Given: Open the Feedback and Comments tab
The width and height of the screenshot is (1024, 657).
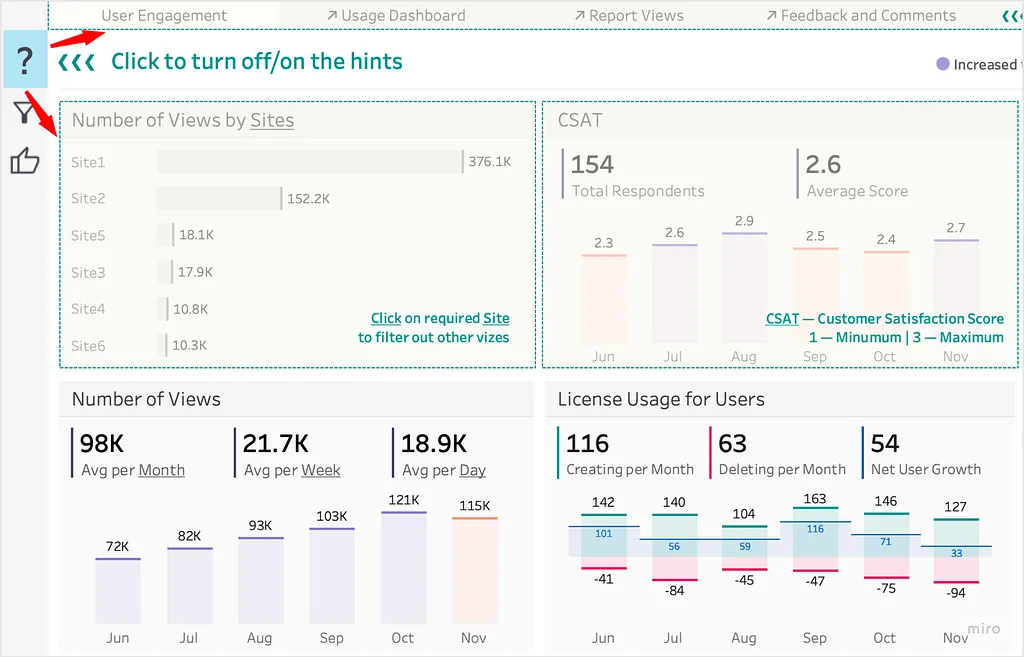Looking at the screenshot, I should click(x=868, y=15).
